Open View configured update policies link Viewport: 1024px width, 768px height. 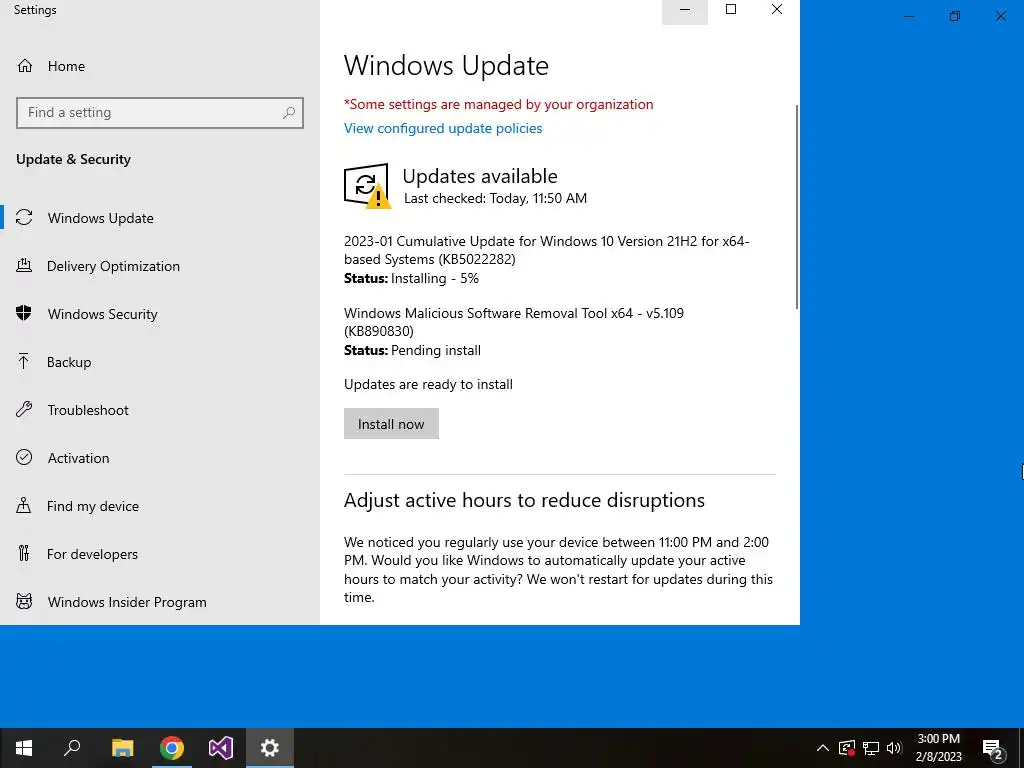[x=443, y=128]
